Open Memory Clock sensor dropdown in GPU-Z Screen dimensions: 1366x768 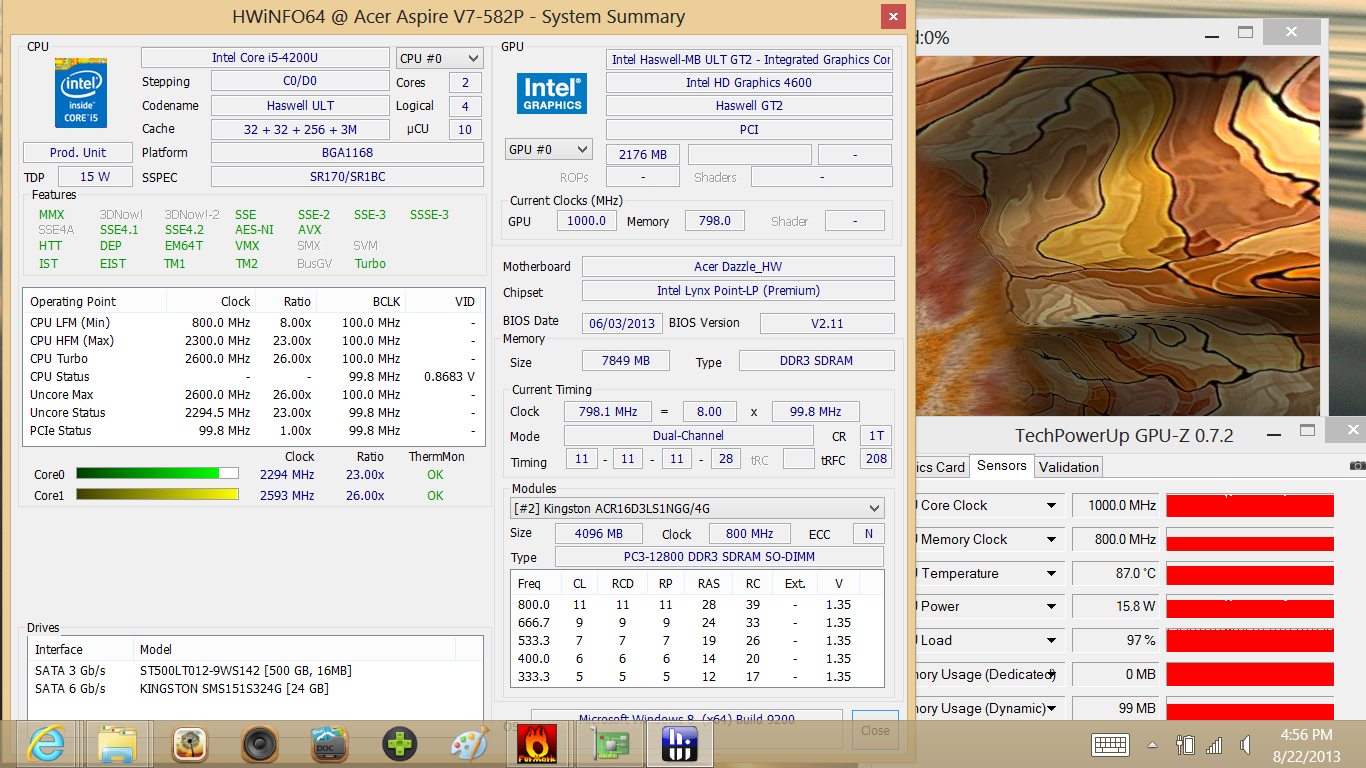(1051, 540)
